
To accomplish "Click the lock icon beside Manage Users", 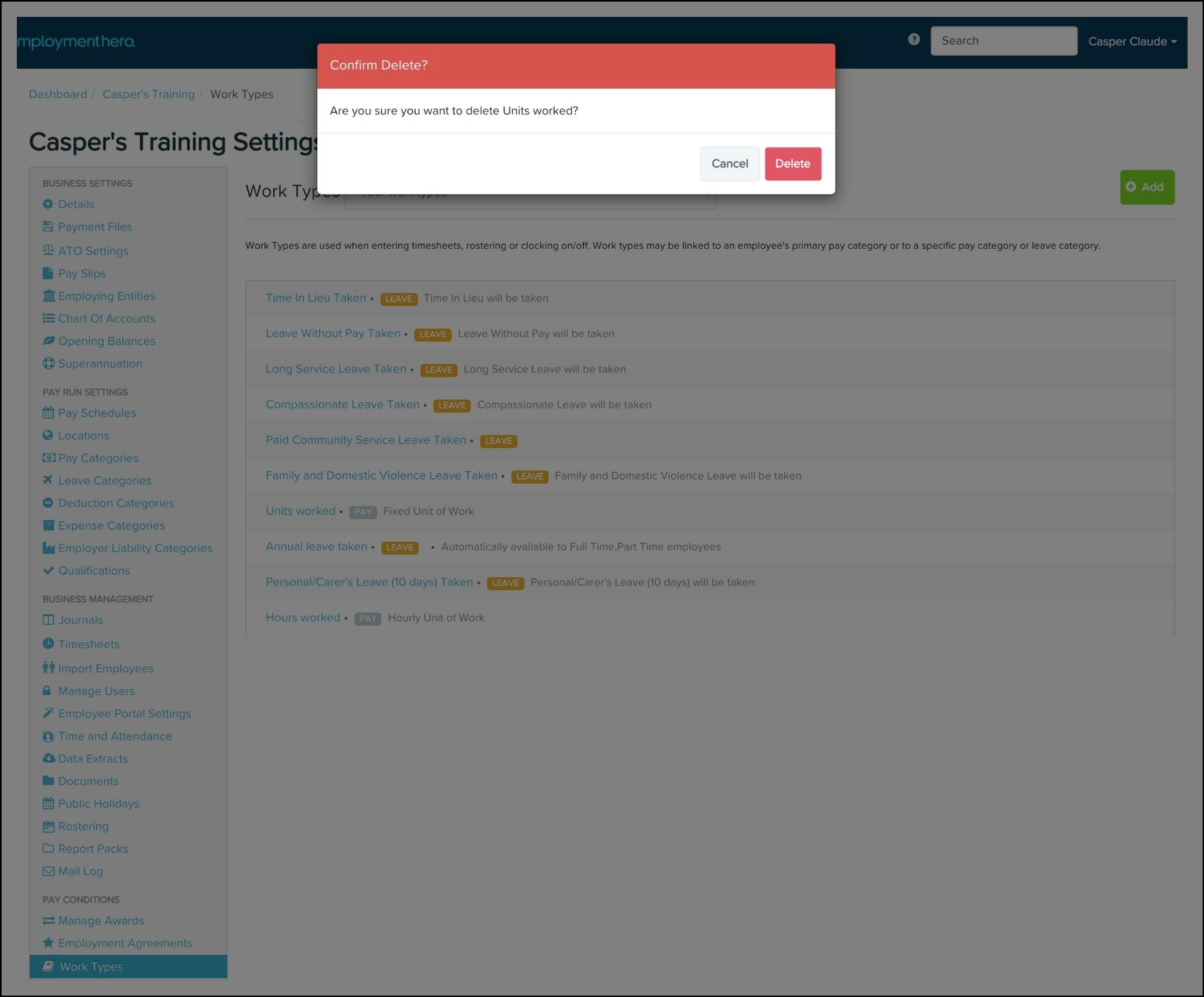I will (x=47, y=690).
